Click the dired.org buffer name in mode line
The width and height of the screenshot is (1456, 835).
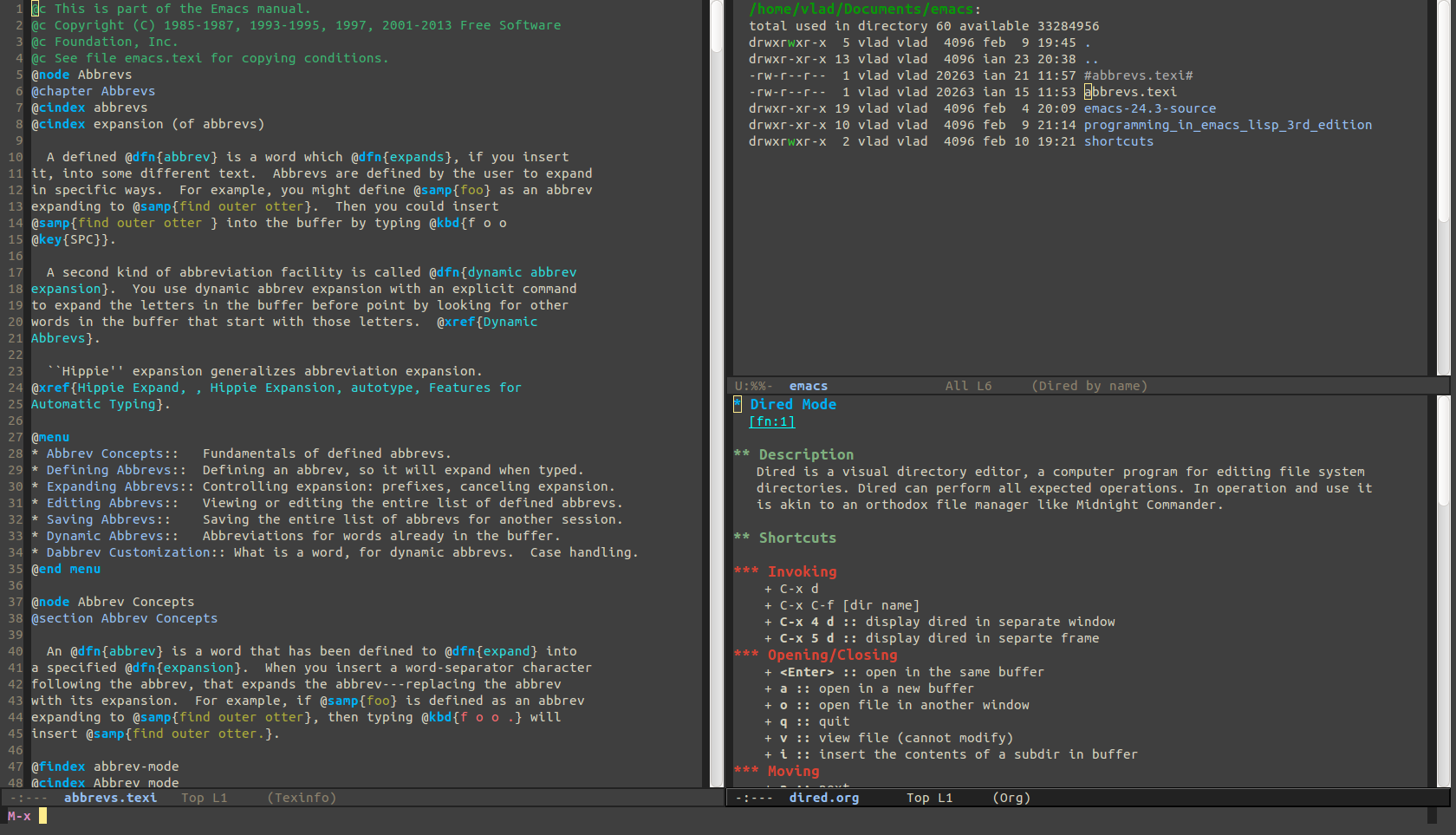(x=823, y=798)
